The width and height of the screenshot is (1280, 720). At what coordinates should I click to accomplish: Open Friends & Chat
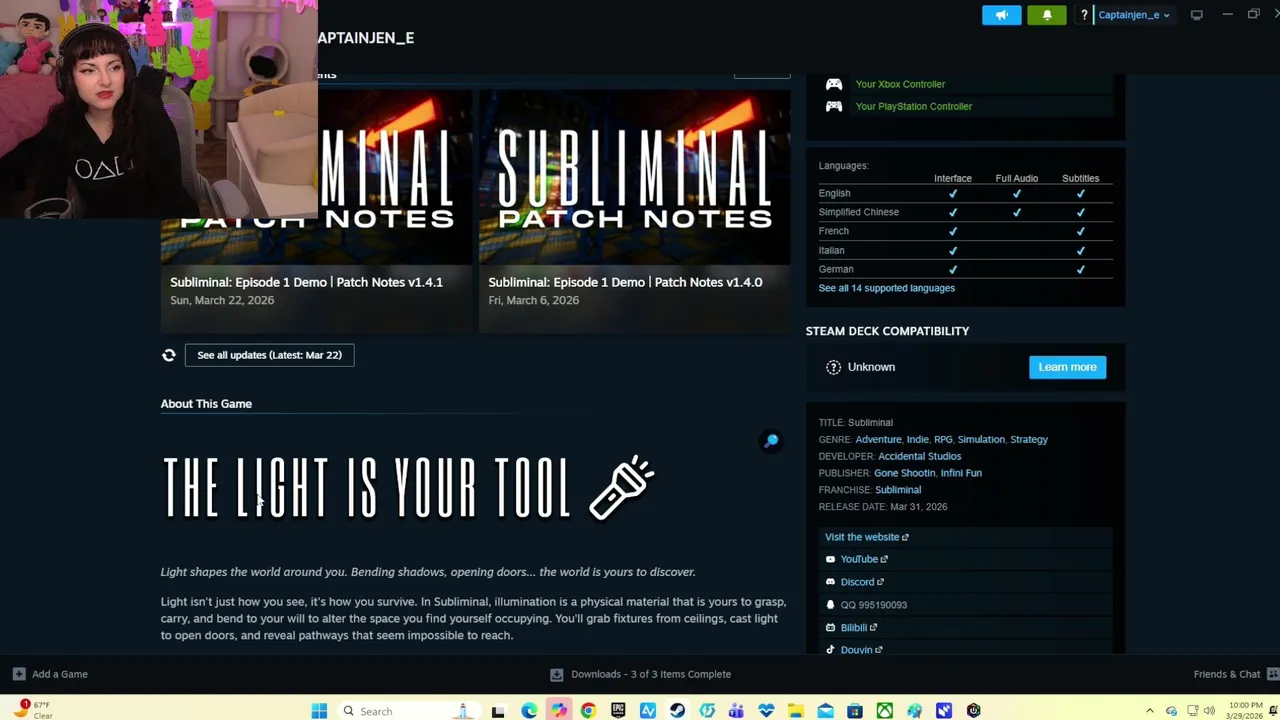click(x=1234, y=674)
